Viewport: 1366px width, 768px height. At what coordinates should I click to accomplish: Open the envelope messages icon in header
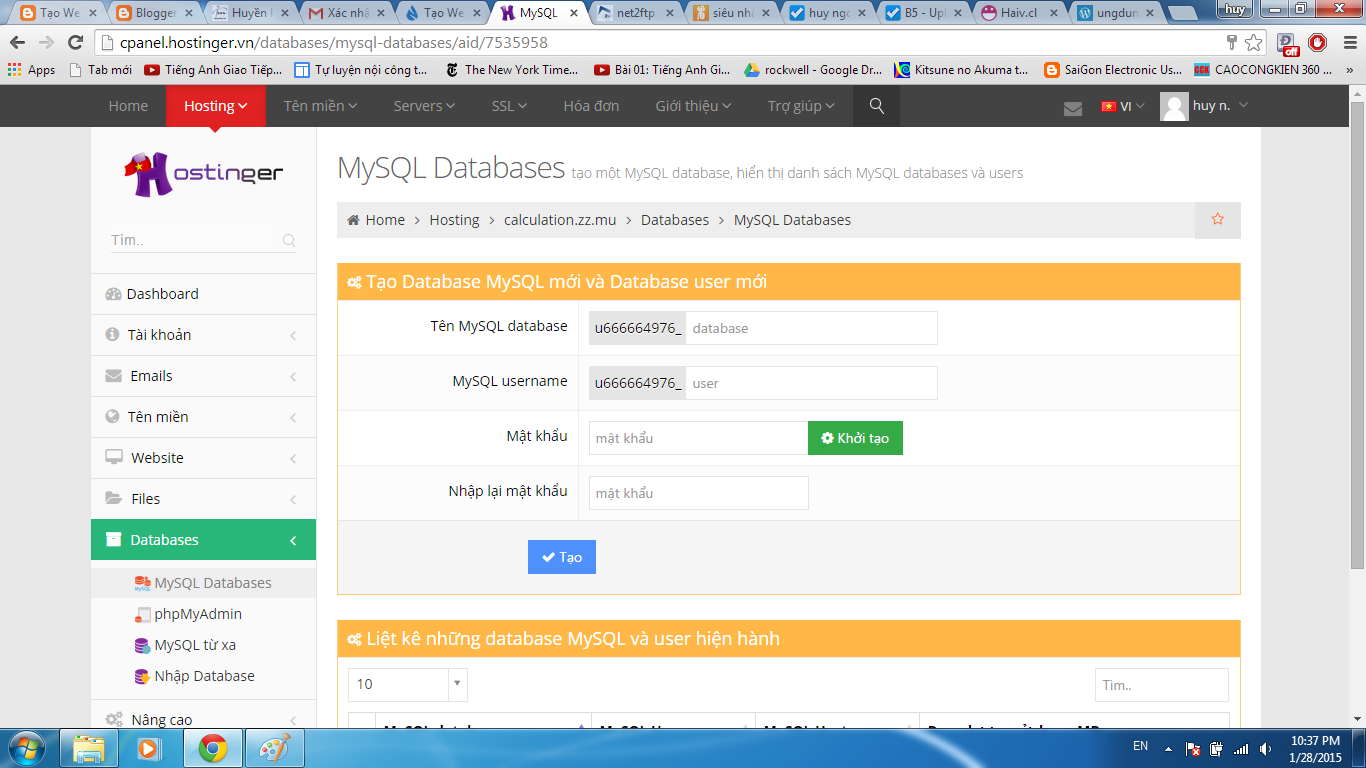[x=1073, y=108]
